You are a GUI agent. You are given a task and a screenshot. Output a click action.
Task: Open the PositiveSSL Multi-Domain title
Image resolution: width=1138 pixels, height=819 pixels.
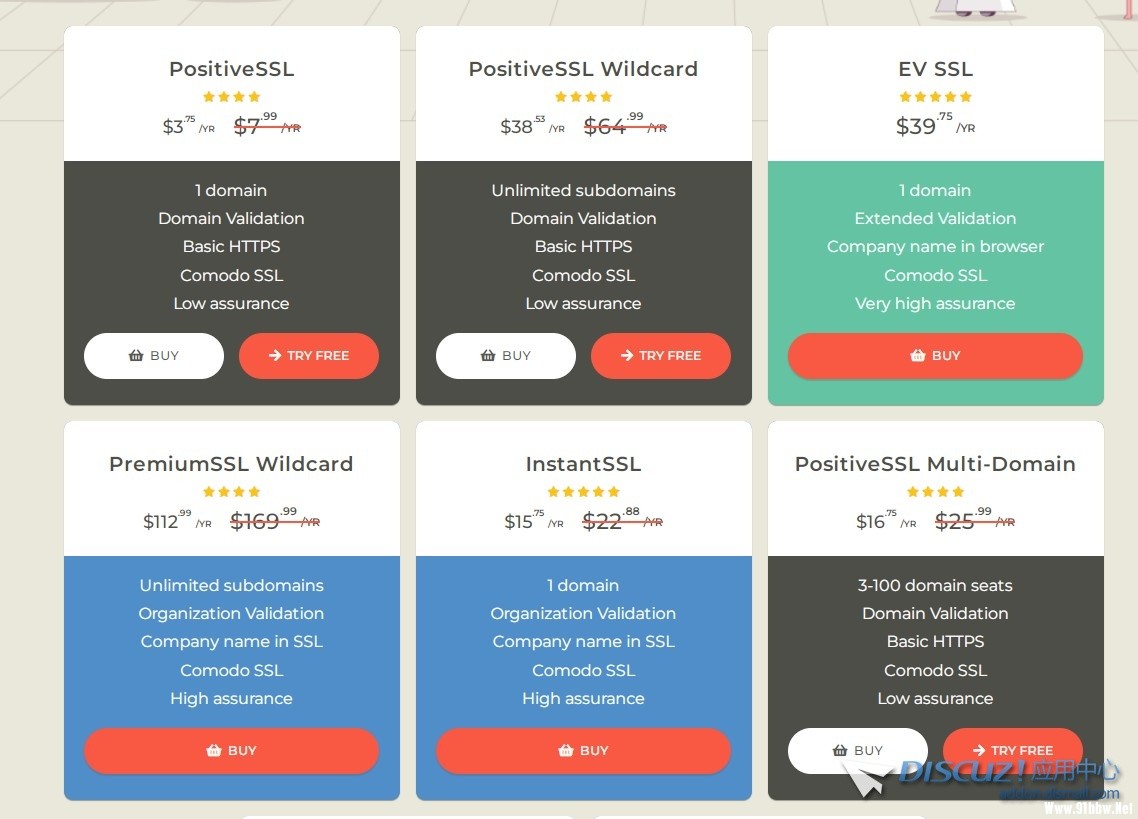[935, 464]
